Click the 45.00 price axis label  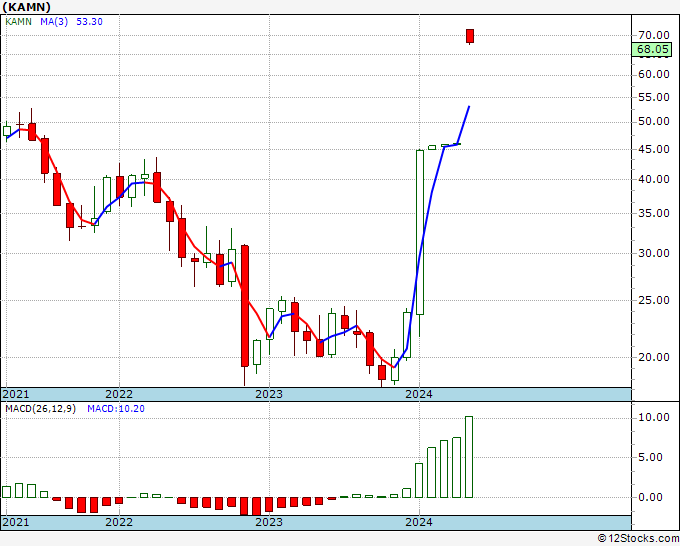654,149
